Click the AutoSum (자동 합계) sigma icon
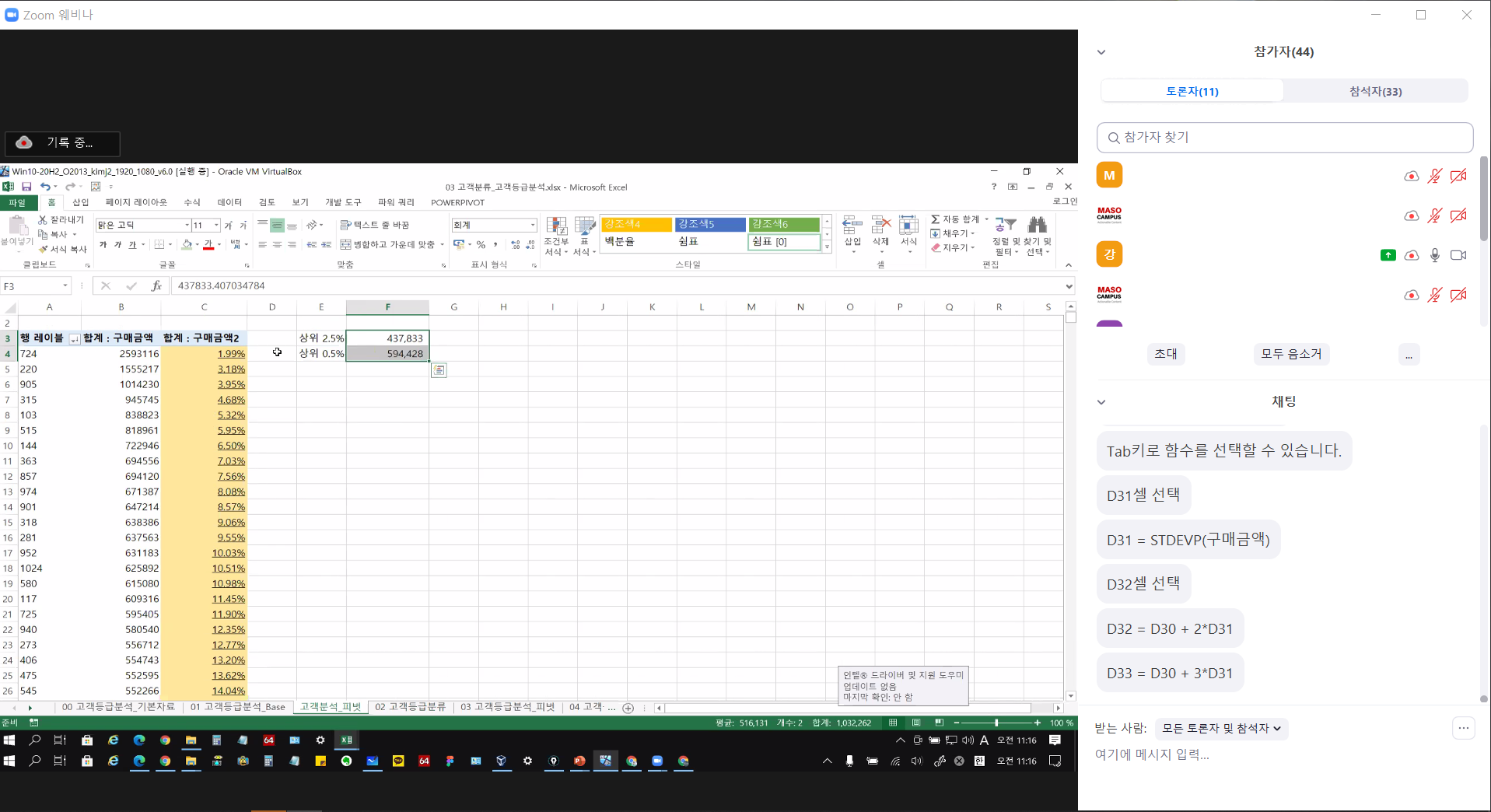 [x=936, y=219]
